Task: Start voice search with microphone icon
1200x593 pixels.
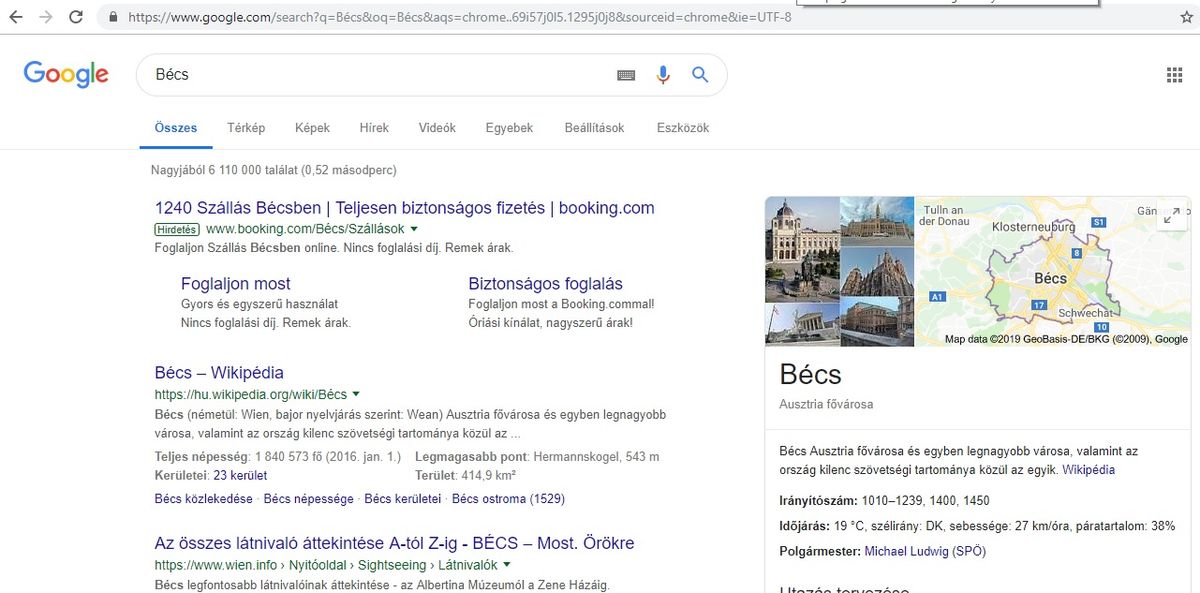Action: (662, 75)
